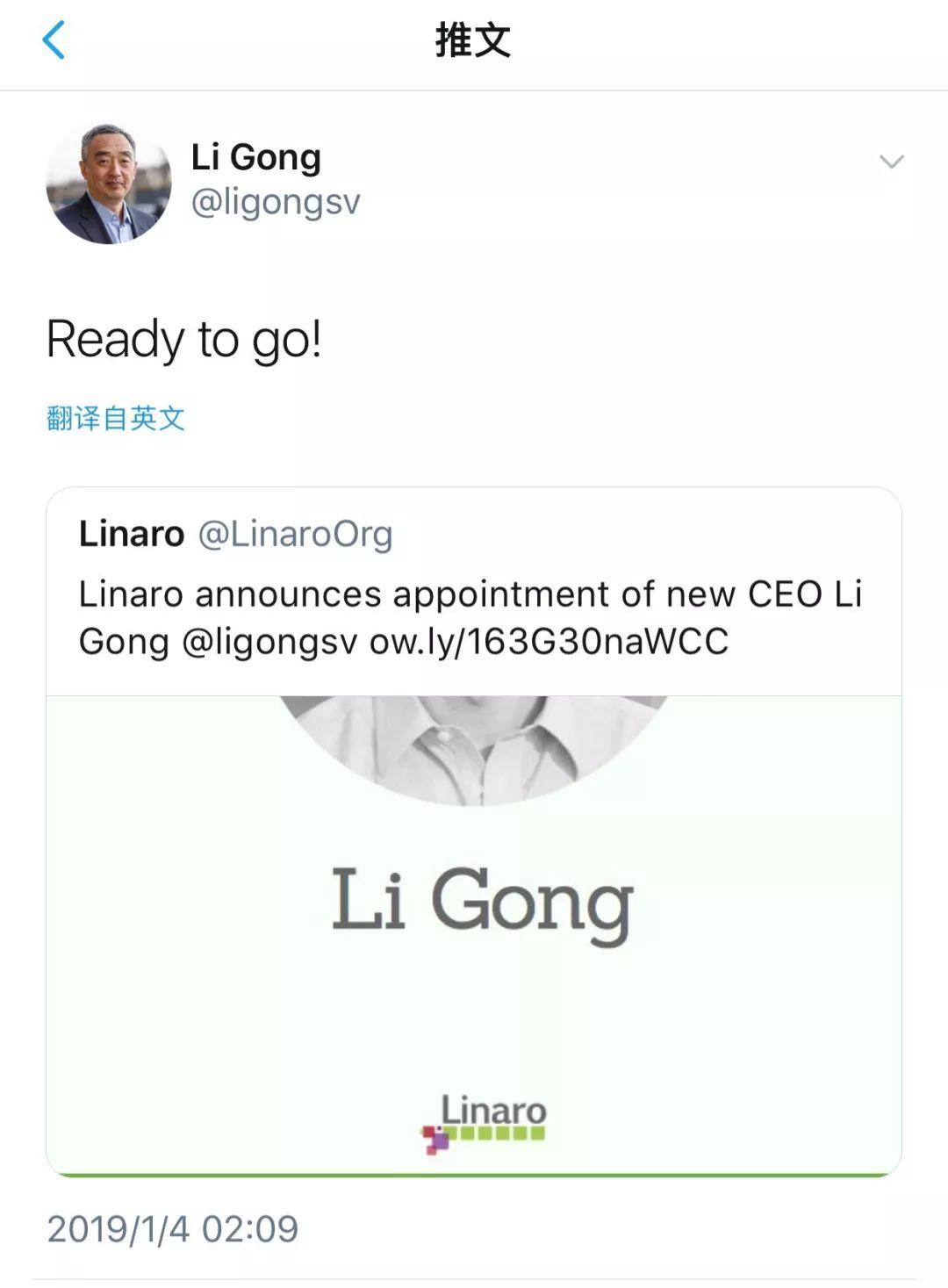Image resolution: width=948 pixels, height=1288 pixels.
Task: Open Li Gong's profile avatar photo
Action: pos(108,183)
